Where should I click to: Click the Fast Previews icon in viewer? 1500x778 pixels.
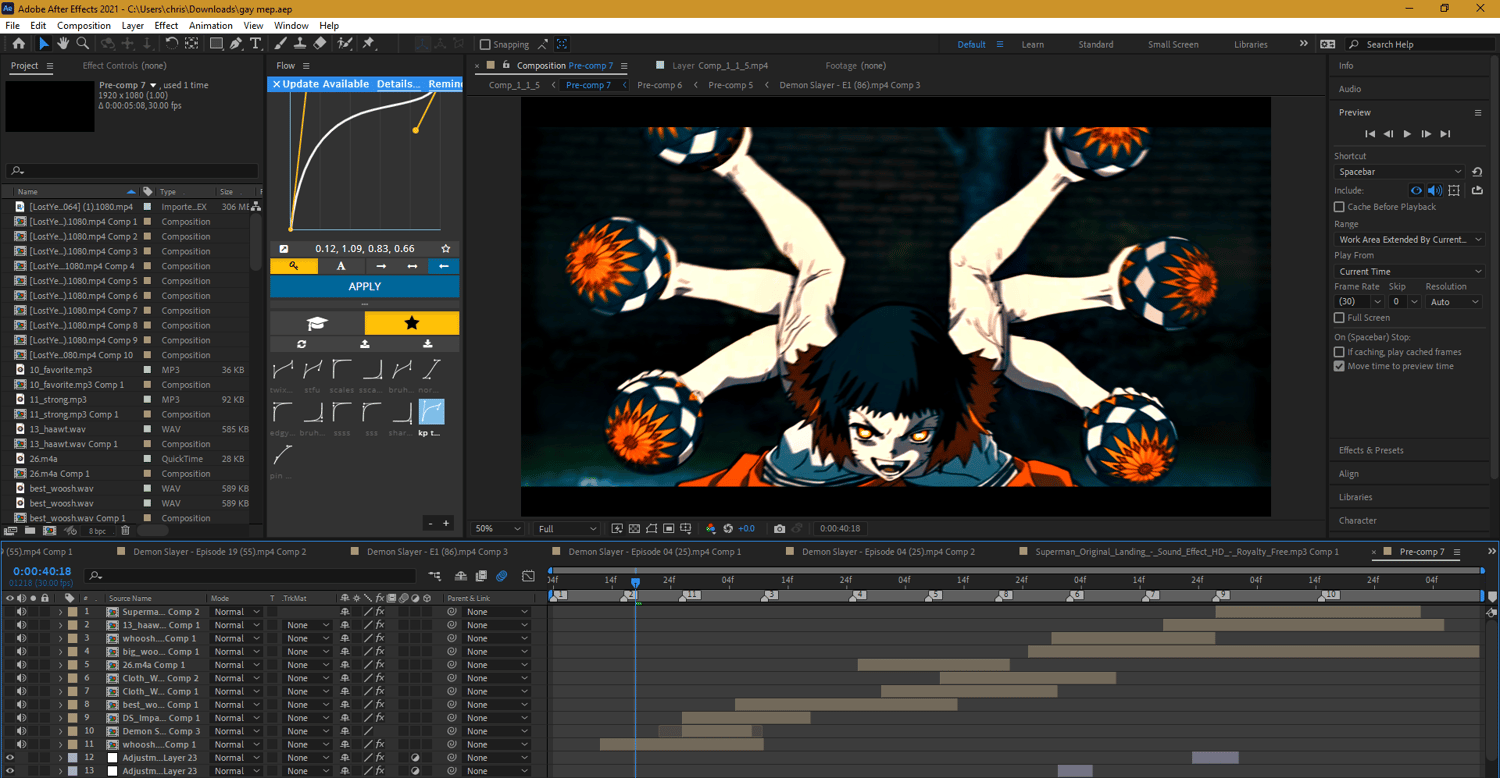617,528
